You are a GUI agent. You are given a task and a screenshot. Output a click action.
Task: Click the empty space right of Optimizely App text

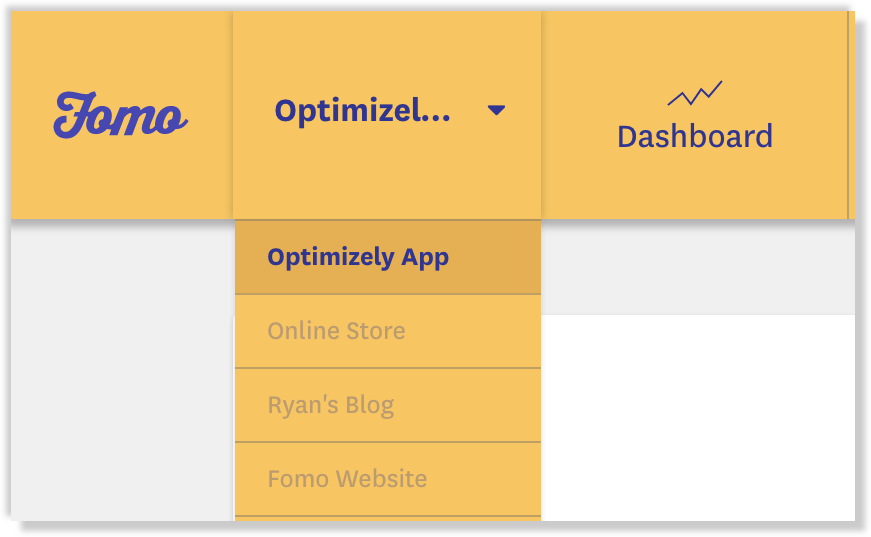coord(494,257)
